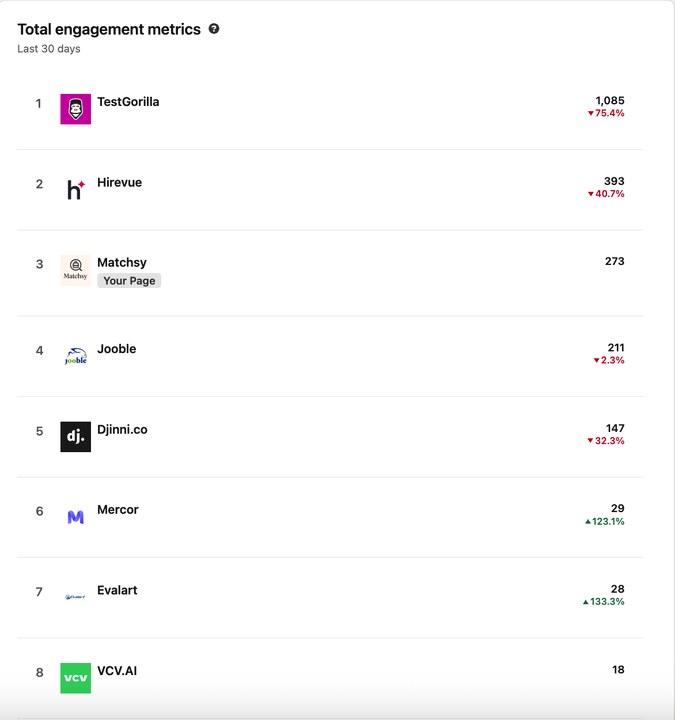Click TestGorilla's 1,085 engagement count
Viewport: 675px width, 720px height.
[610, 101]
